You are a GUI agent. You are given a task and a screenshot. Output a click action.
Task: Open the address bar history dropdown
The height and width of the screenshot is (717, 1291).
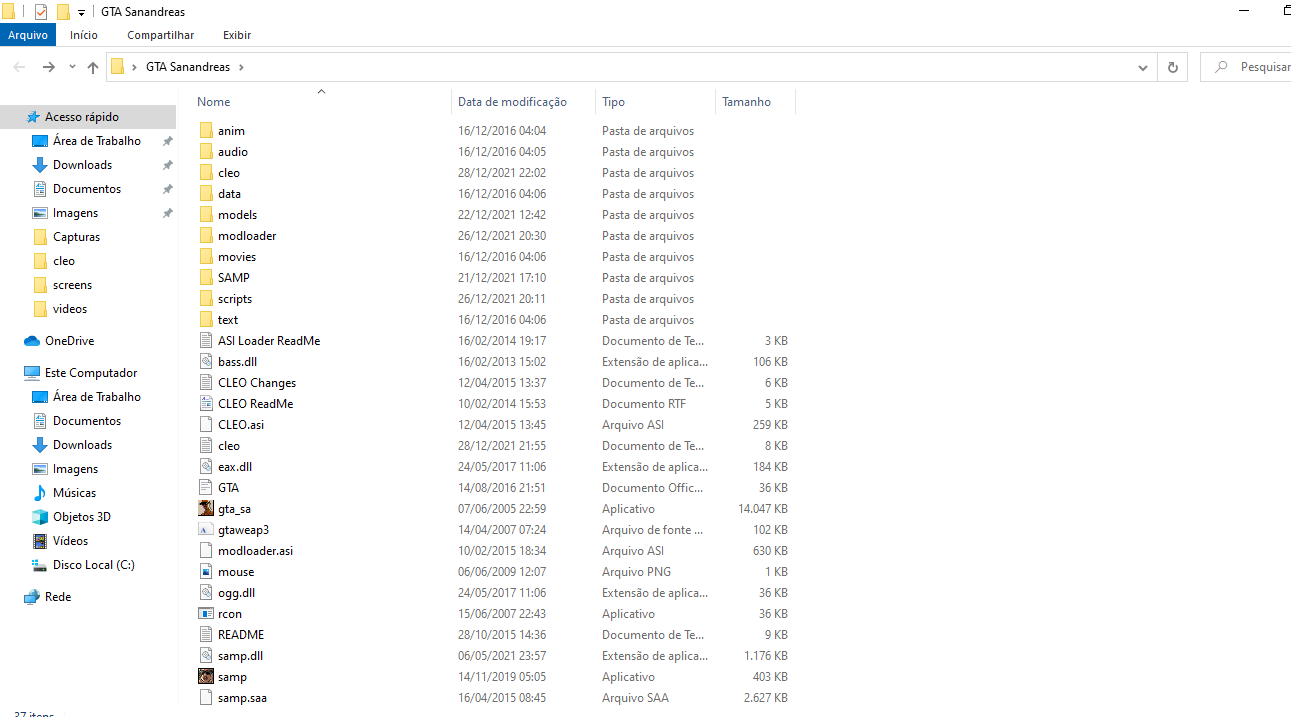(1143, 67)
